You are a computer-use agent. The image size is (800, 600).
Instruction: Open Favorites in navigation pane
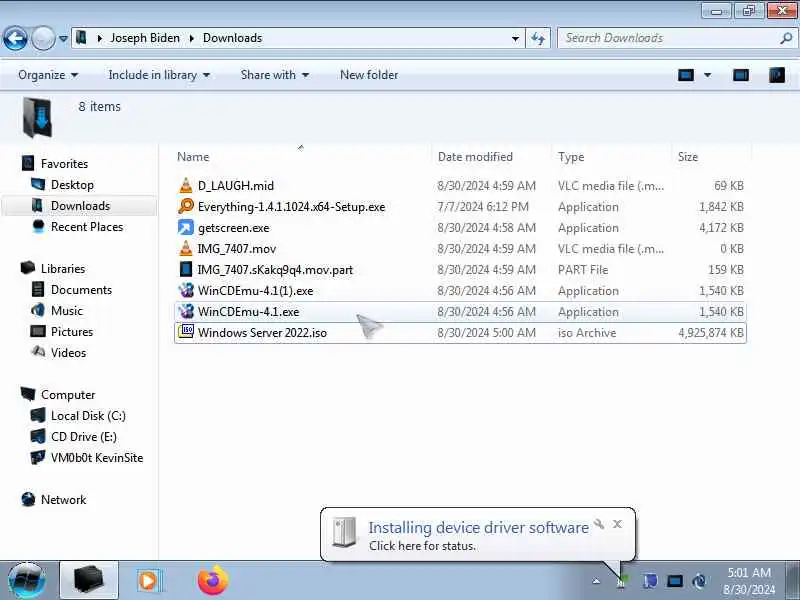64,164
